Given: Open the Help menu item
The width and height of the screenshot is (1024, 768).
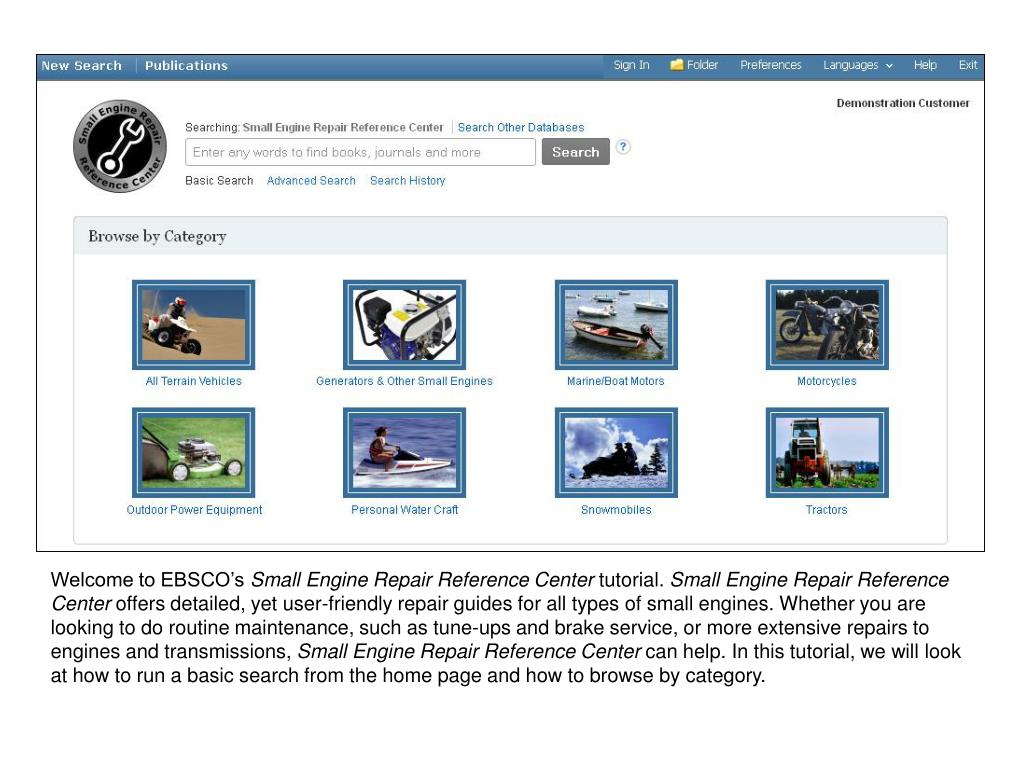Looking at the screenshot, I should click(925, 65).
